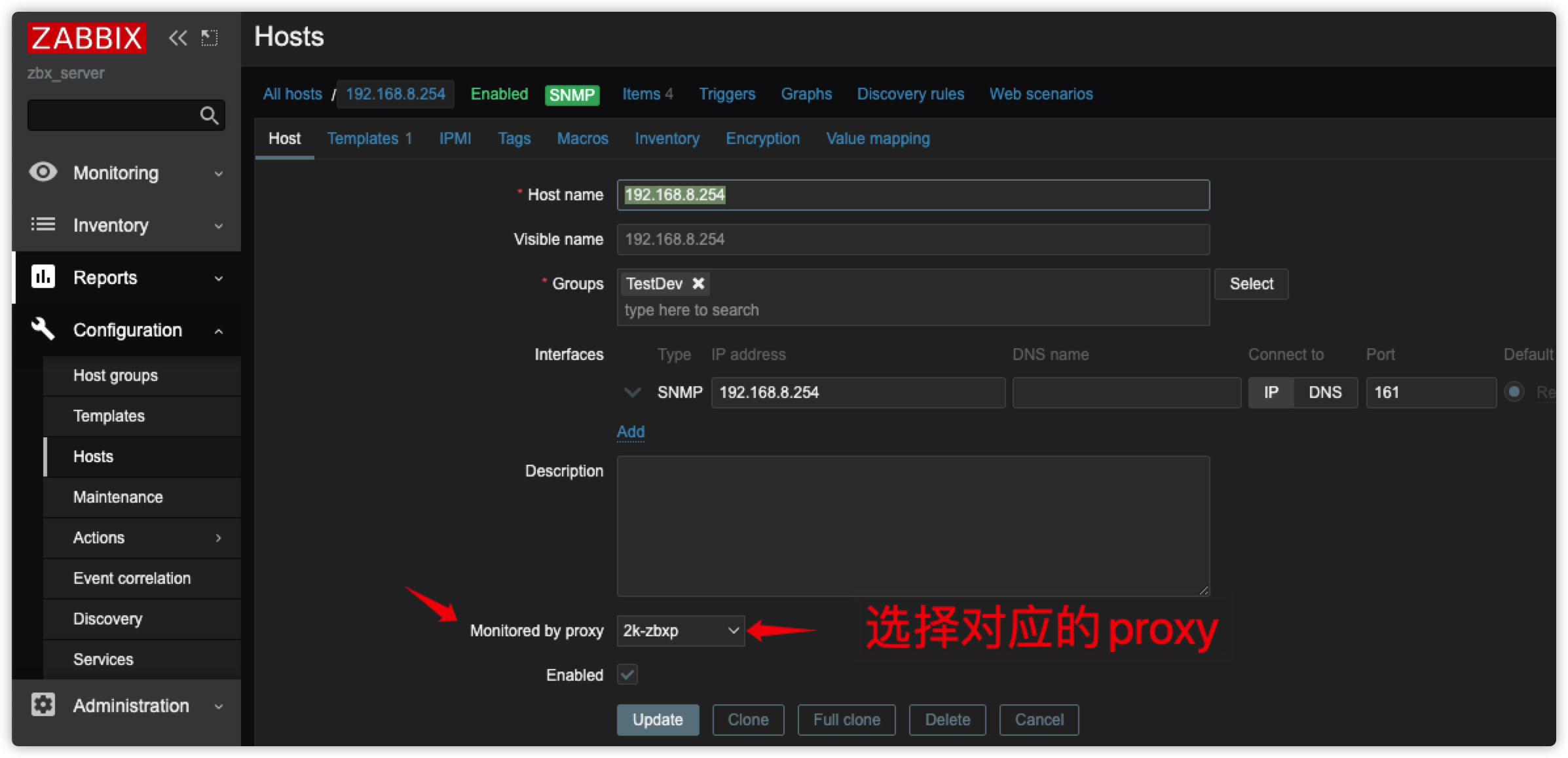Screen dimensions: 1568x758
Task: Open the Items 4 link
Action: tap(647, 94)
